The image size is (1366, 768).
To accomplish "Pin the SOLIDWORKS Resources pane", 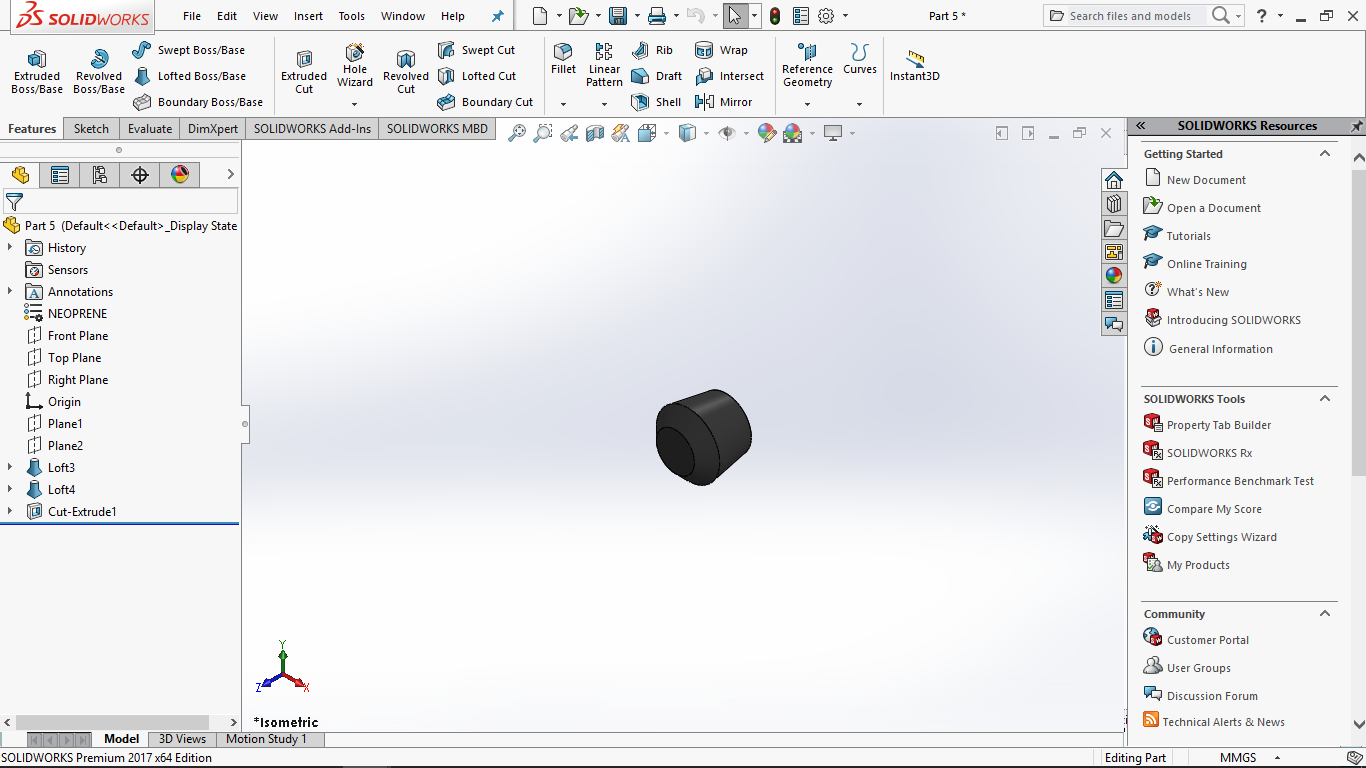I will point(1357,126).
